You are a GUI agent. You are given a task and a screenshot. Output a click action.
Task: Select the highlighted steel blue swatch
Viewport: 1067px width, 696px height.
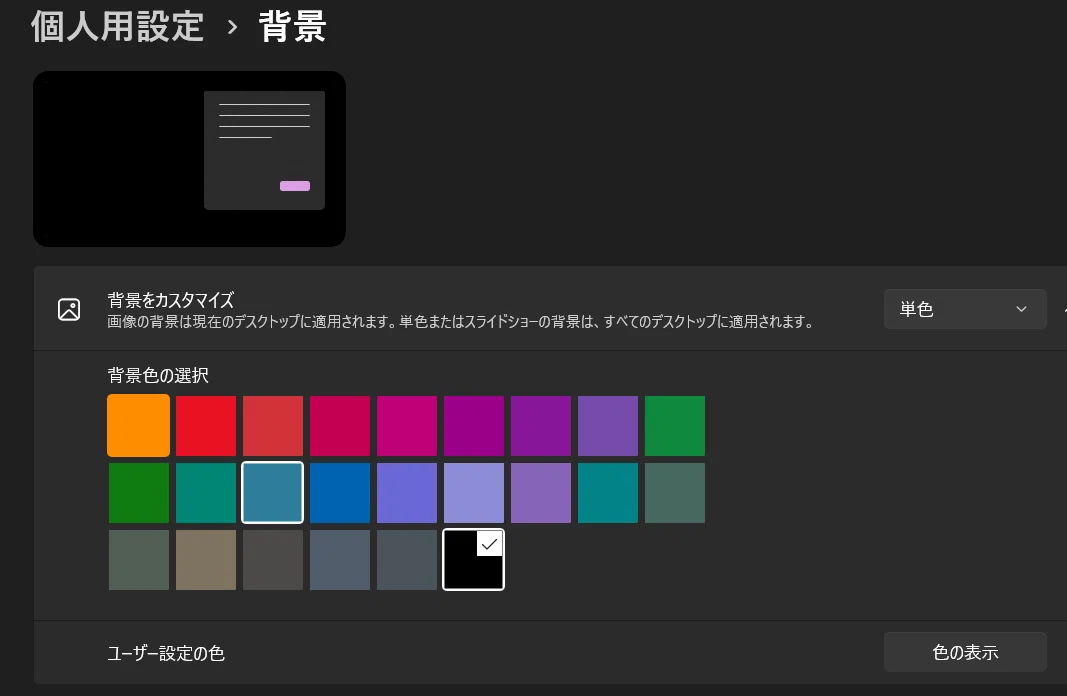click(x=273, y=493)
